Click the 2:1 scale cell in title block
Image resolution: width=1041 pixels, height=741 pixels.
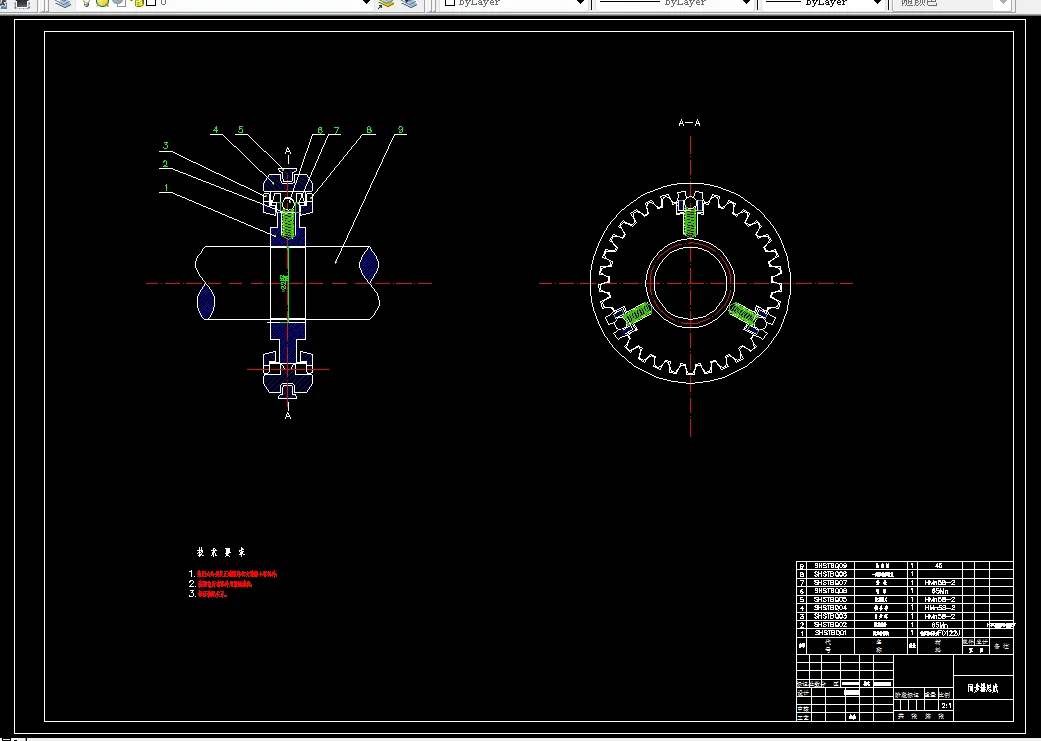tap(946, 706)
